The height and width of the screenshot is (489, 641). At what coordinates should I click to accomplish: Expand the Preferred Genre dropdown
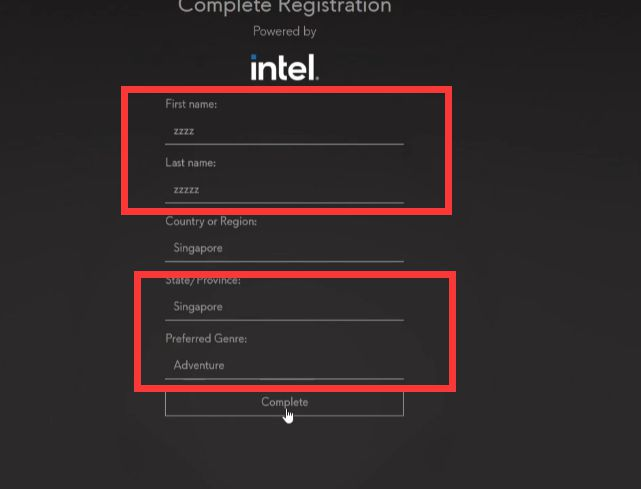coord(285,366)
